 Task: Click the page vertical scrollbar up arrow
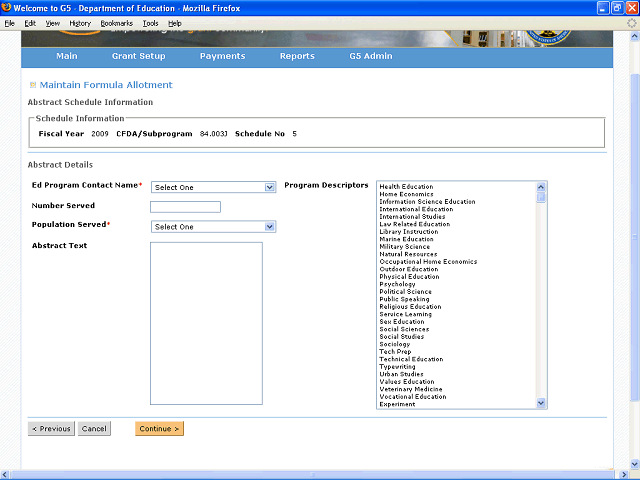(634, 36)
